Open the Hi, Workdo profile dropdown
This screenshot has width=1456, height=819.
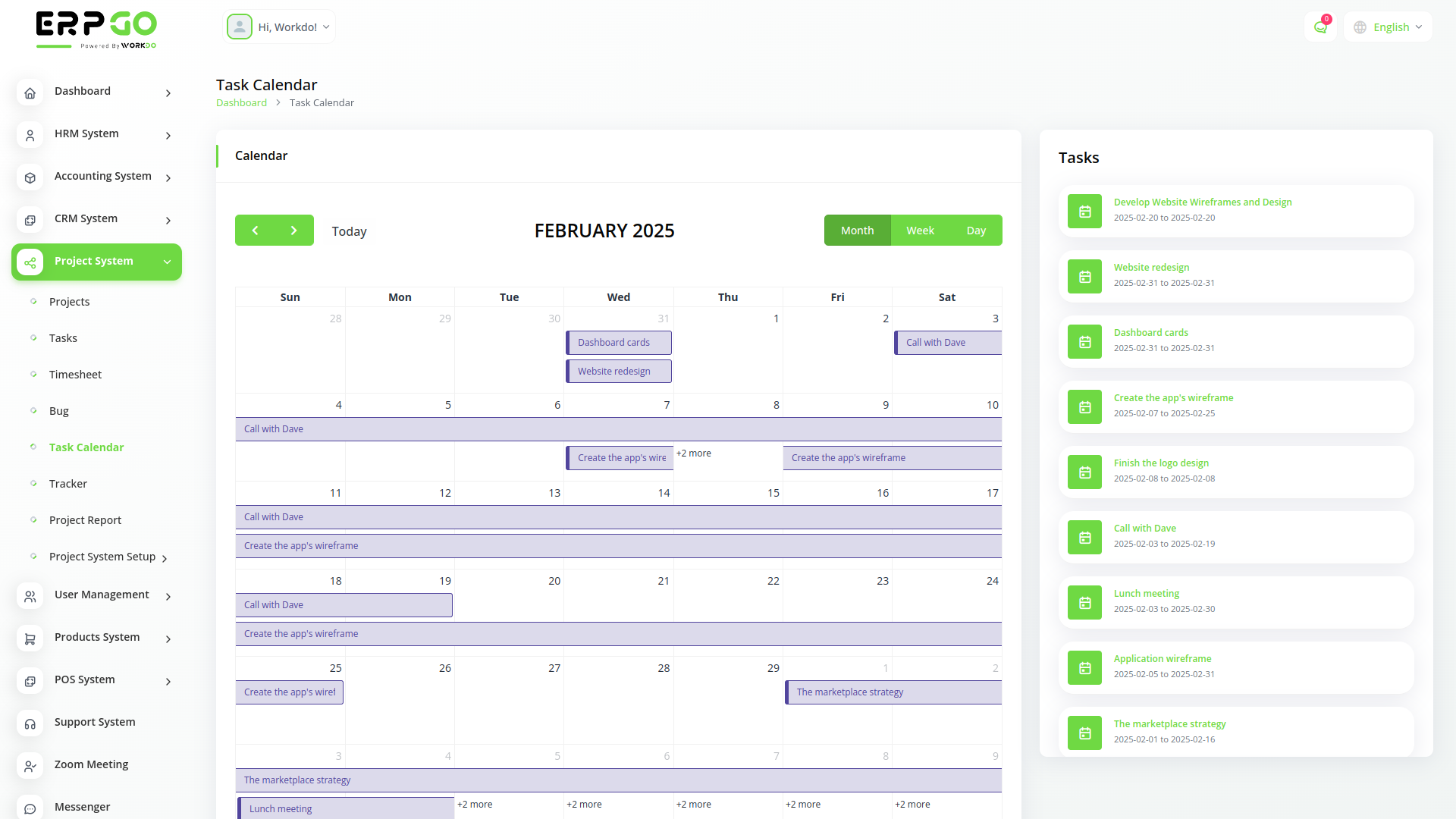pos(279,27)
